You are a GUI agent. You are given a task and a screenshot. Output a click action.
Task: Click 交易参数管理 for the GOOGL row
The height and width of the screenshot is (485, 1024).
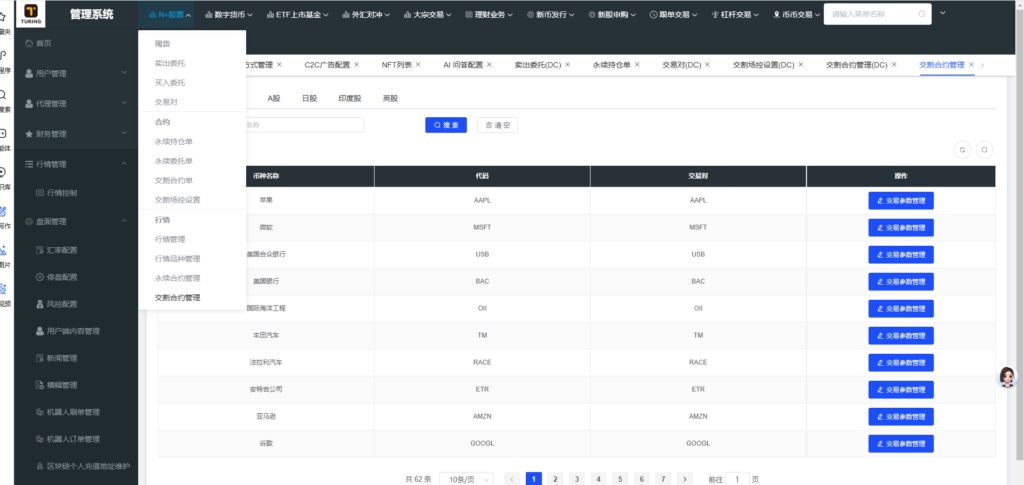tap(901, 443)
